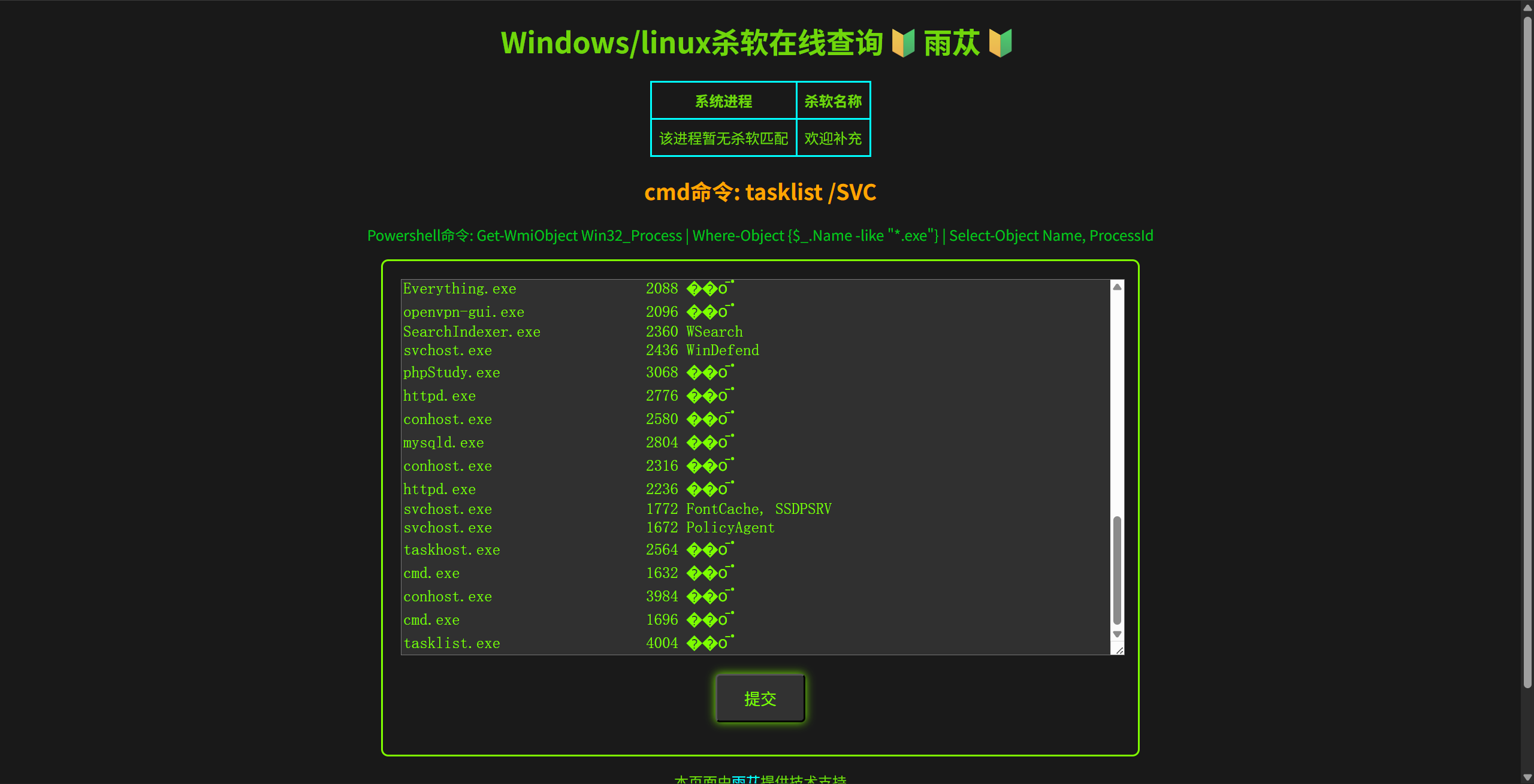This screenshot has width=1534, height=784.
Task: Open the cyan 雨苁 link in footer
Action: (745, 779)
